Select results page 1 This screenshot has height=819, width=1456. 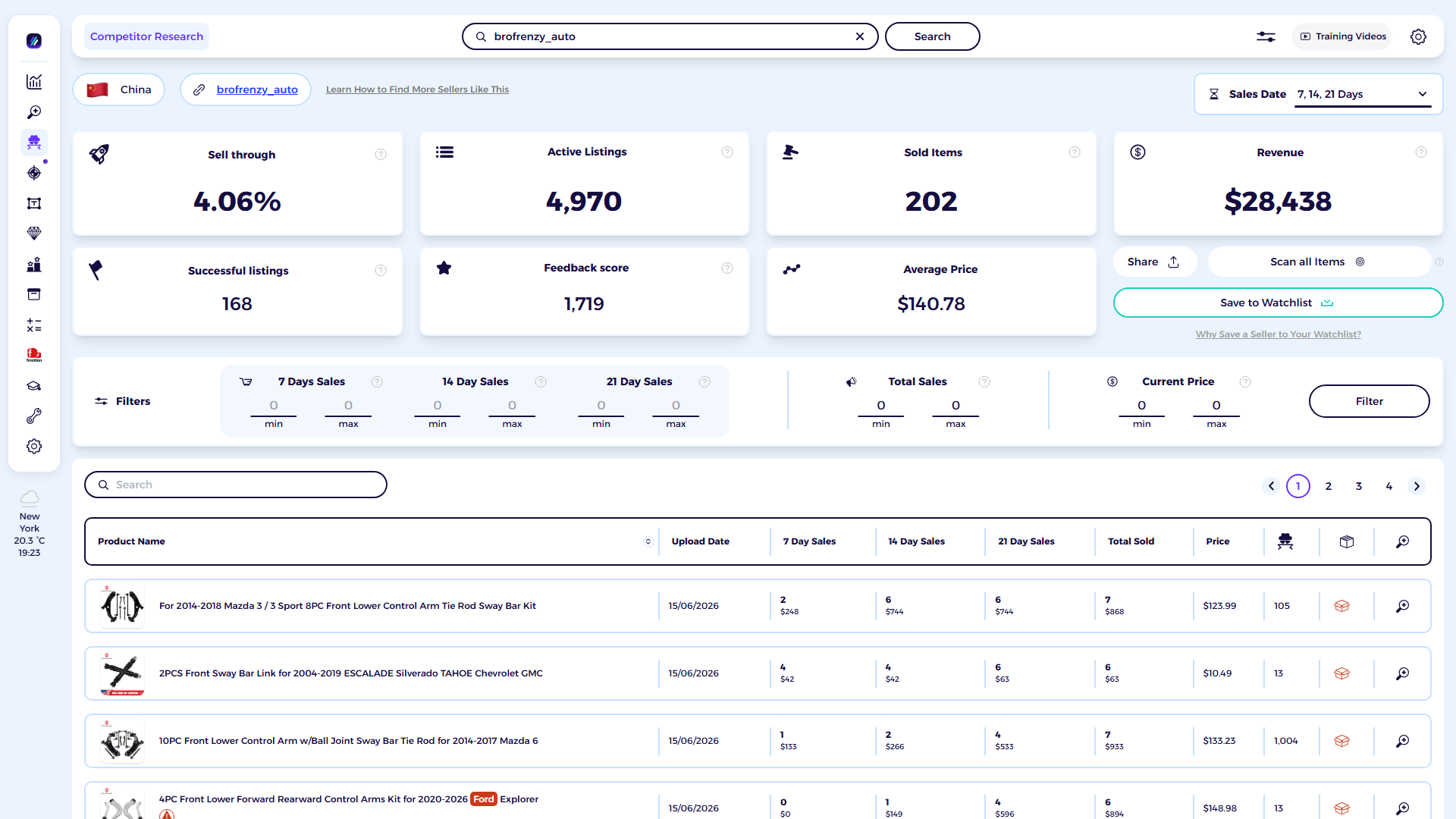[x=1298, y=486]
